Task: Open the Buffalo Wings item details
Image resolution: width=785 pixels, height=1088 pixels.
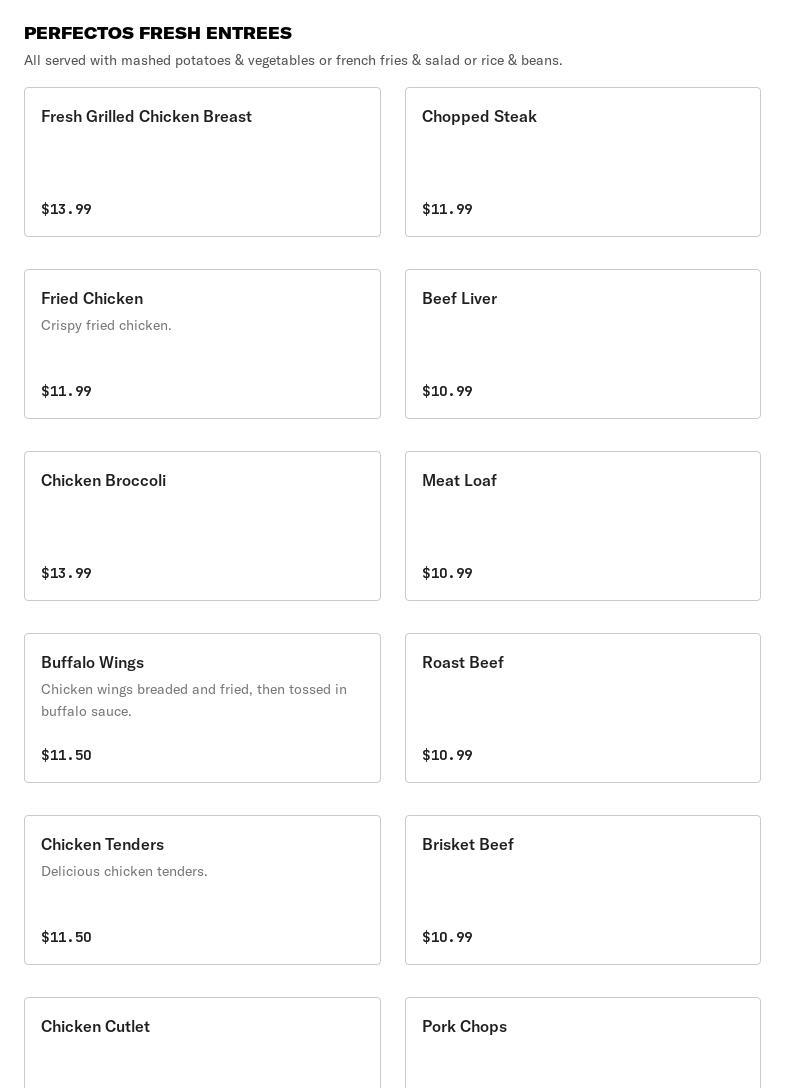Action: tap(202, 708)
